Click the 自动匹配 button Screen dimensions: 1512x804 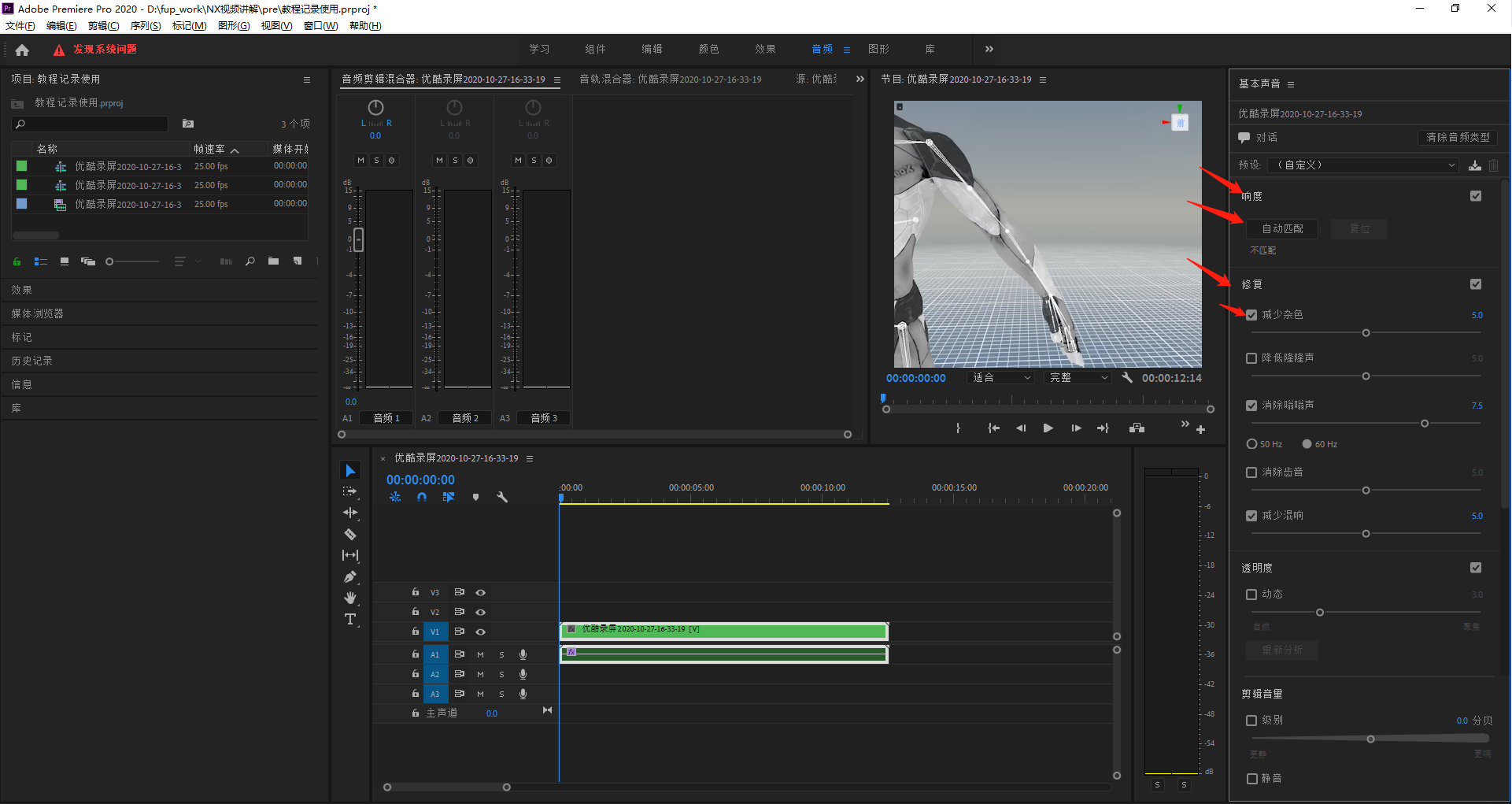(x=1282, y=228)
